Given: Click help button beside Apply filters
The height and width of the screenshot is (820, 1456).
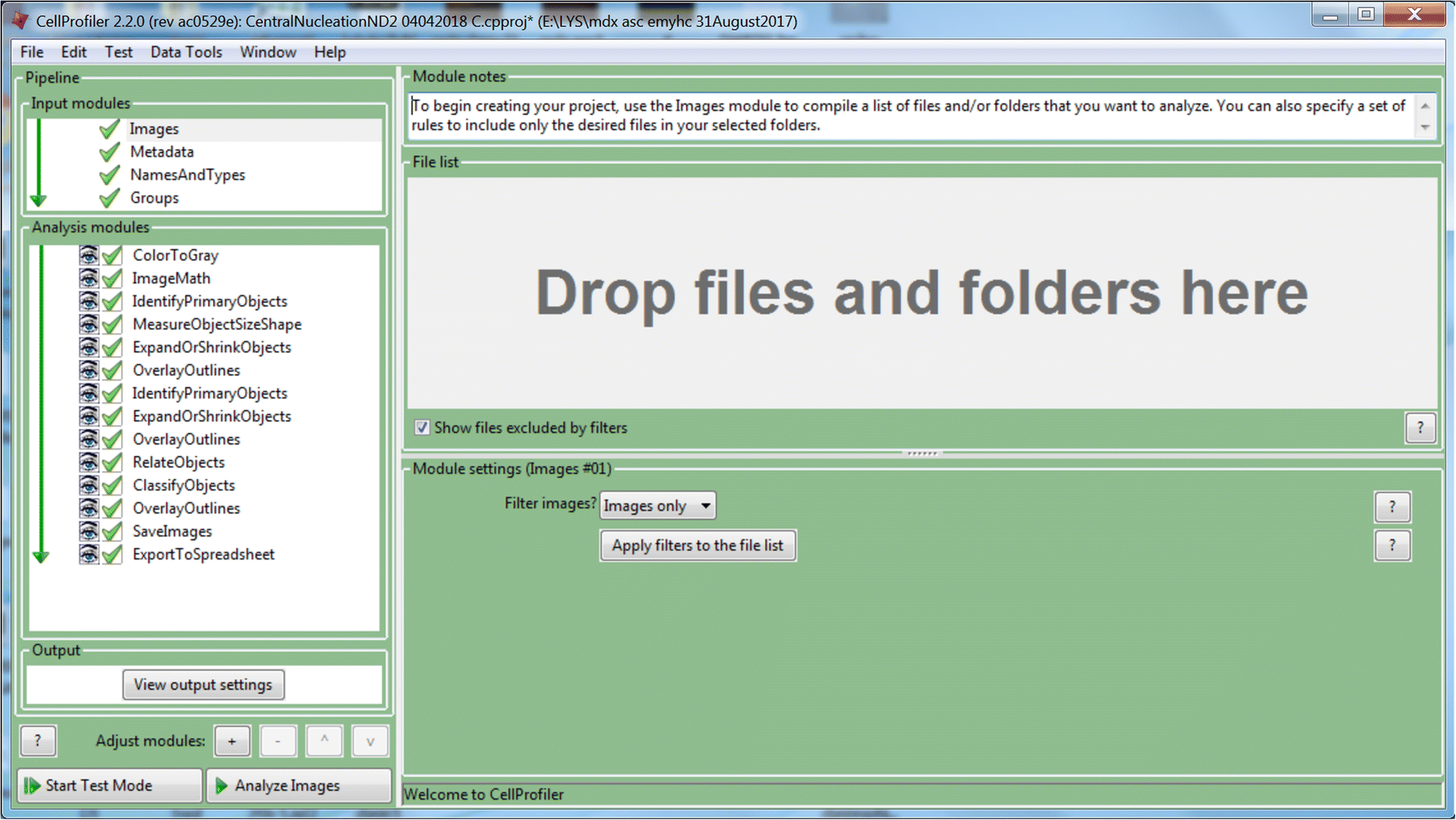Looking at the screenshot, I should 1392,545.
